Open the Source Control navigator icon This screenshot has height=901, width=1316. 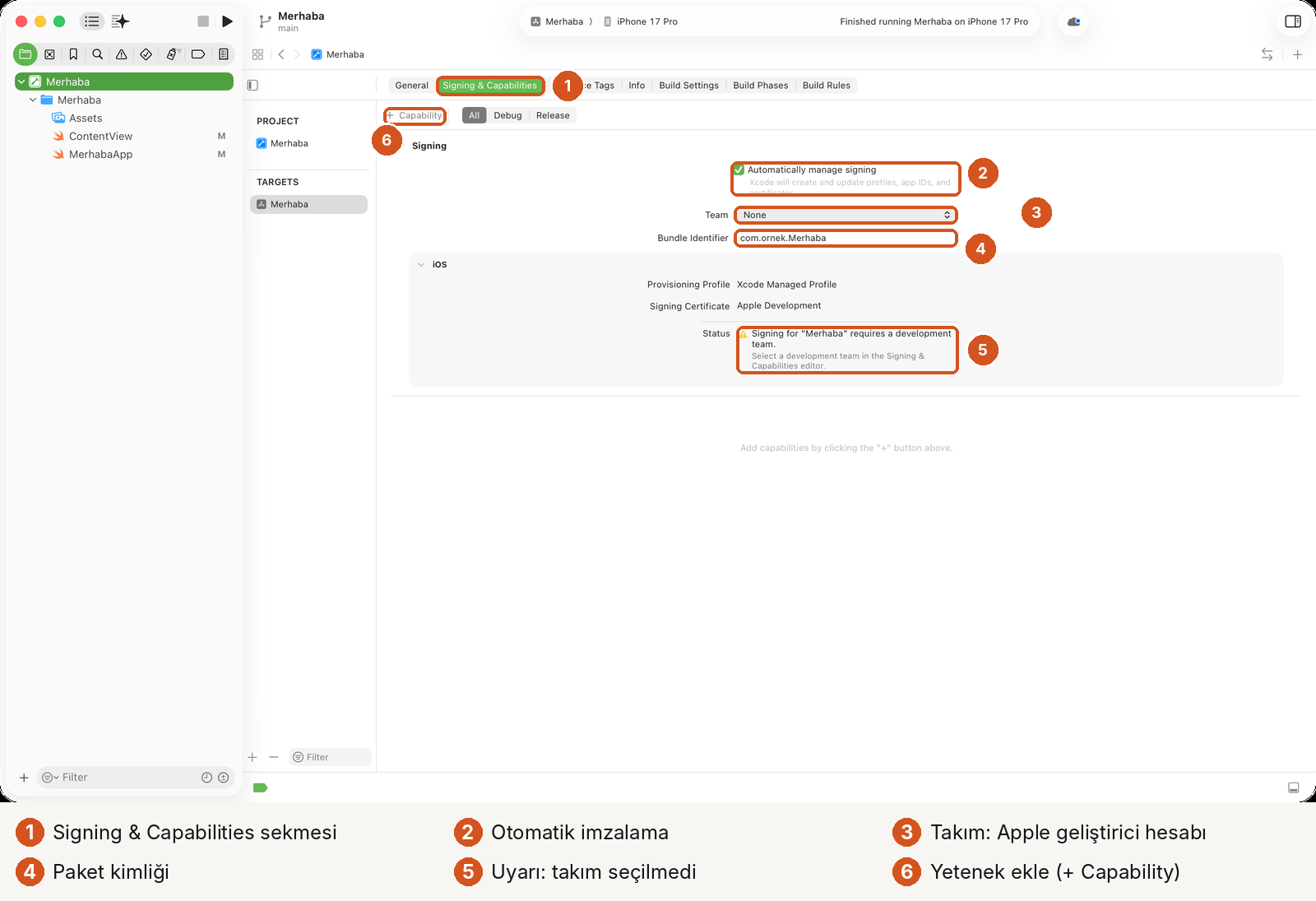tap(49, 54)
